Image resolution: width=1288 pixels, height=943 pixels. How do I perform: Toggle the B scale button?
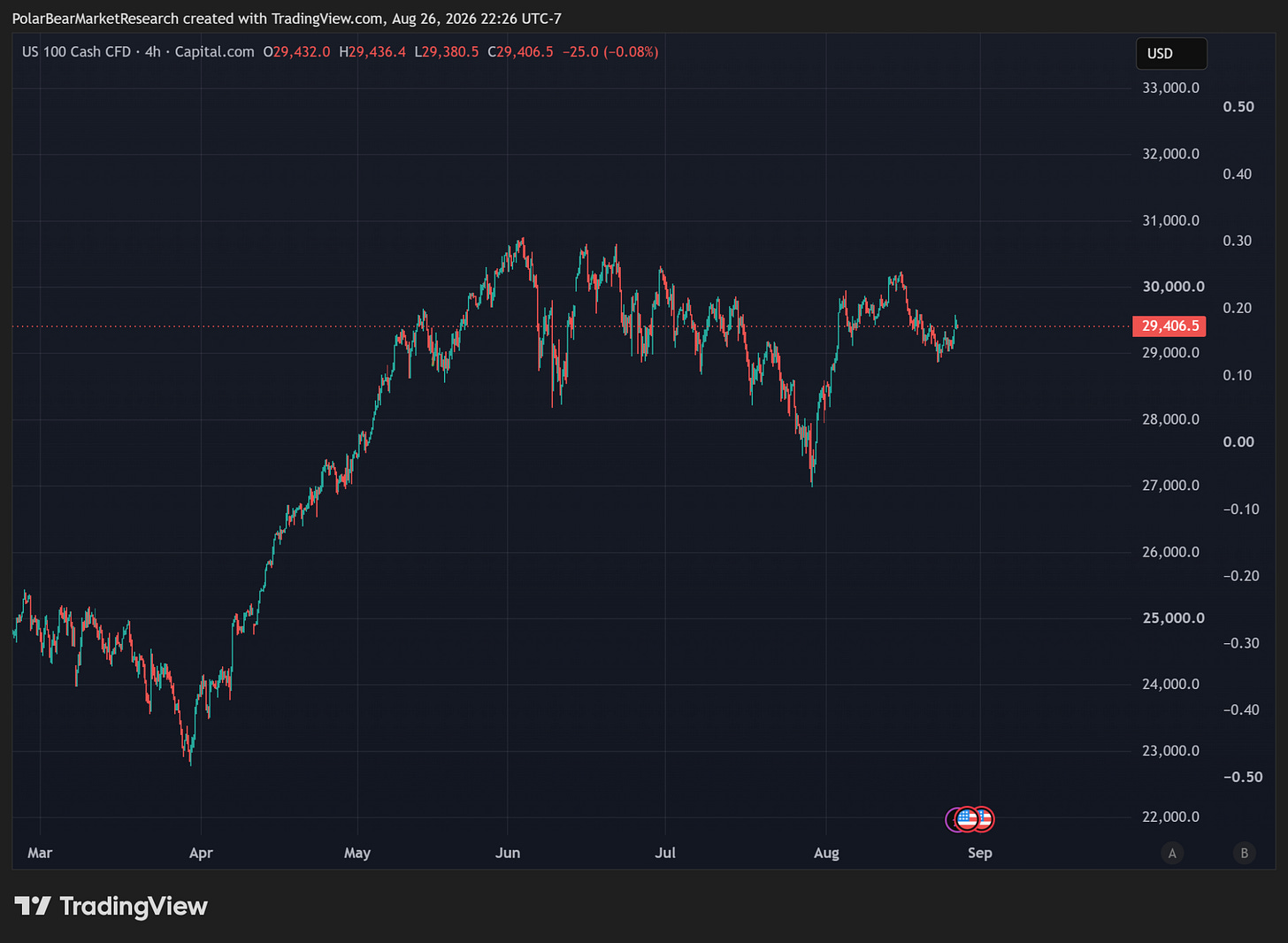point(1244,853)
